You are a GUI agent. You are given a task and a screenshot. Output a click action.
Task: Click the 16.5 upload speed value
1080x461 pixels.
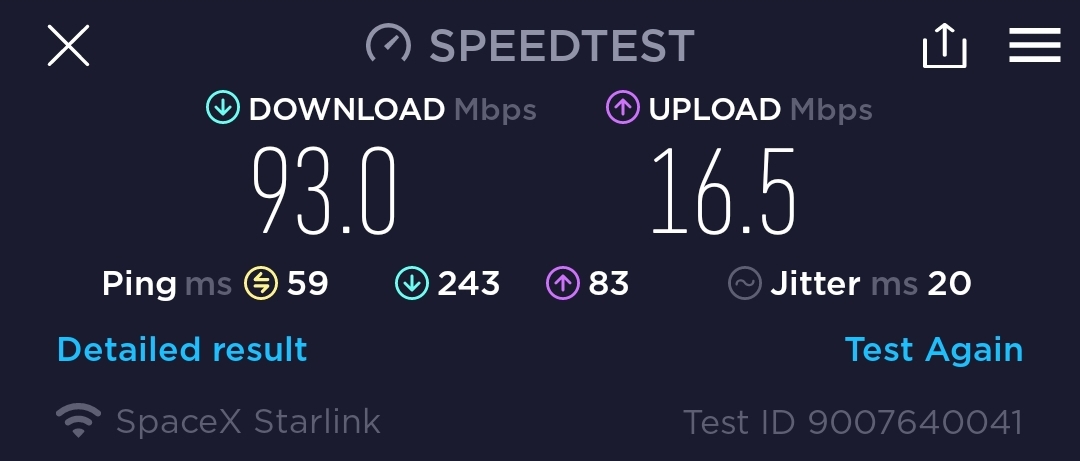723,191
